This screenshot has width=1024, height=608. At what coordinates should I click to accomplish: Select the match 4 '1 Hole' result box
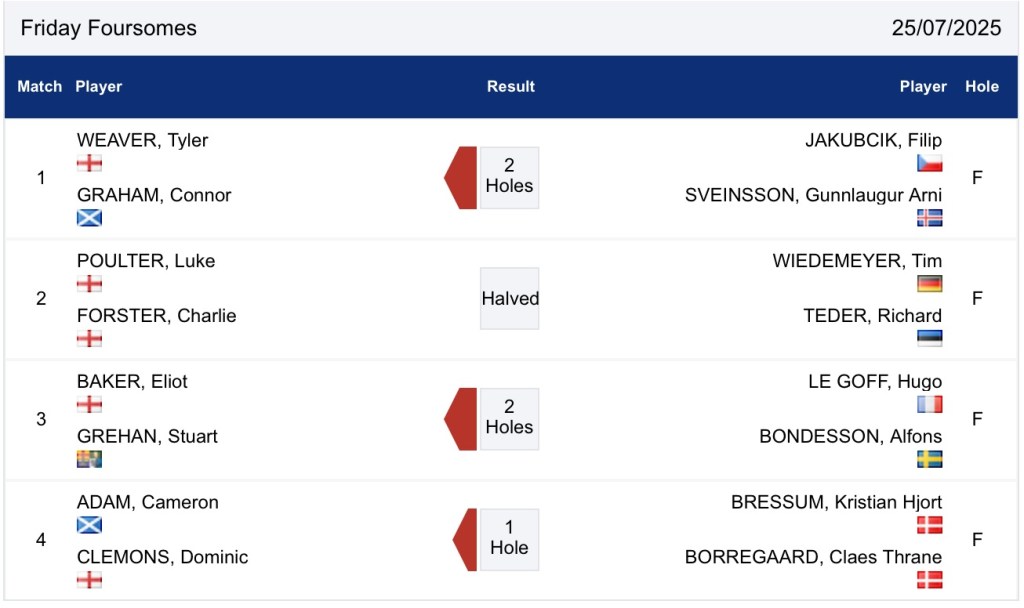509,539
